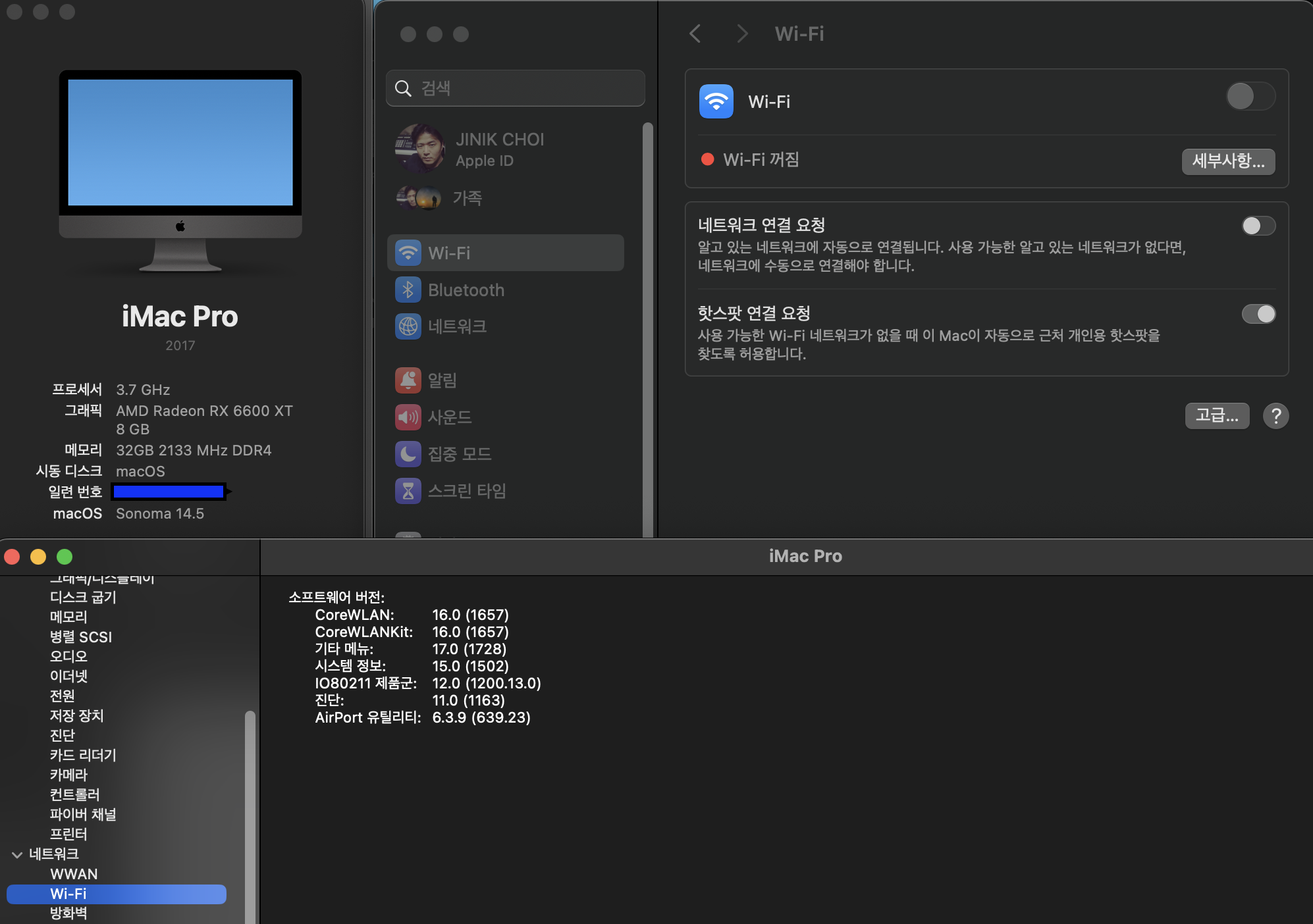
Task: Minimize System Information with the yellow button
Action: 38,557
